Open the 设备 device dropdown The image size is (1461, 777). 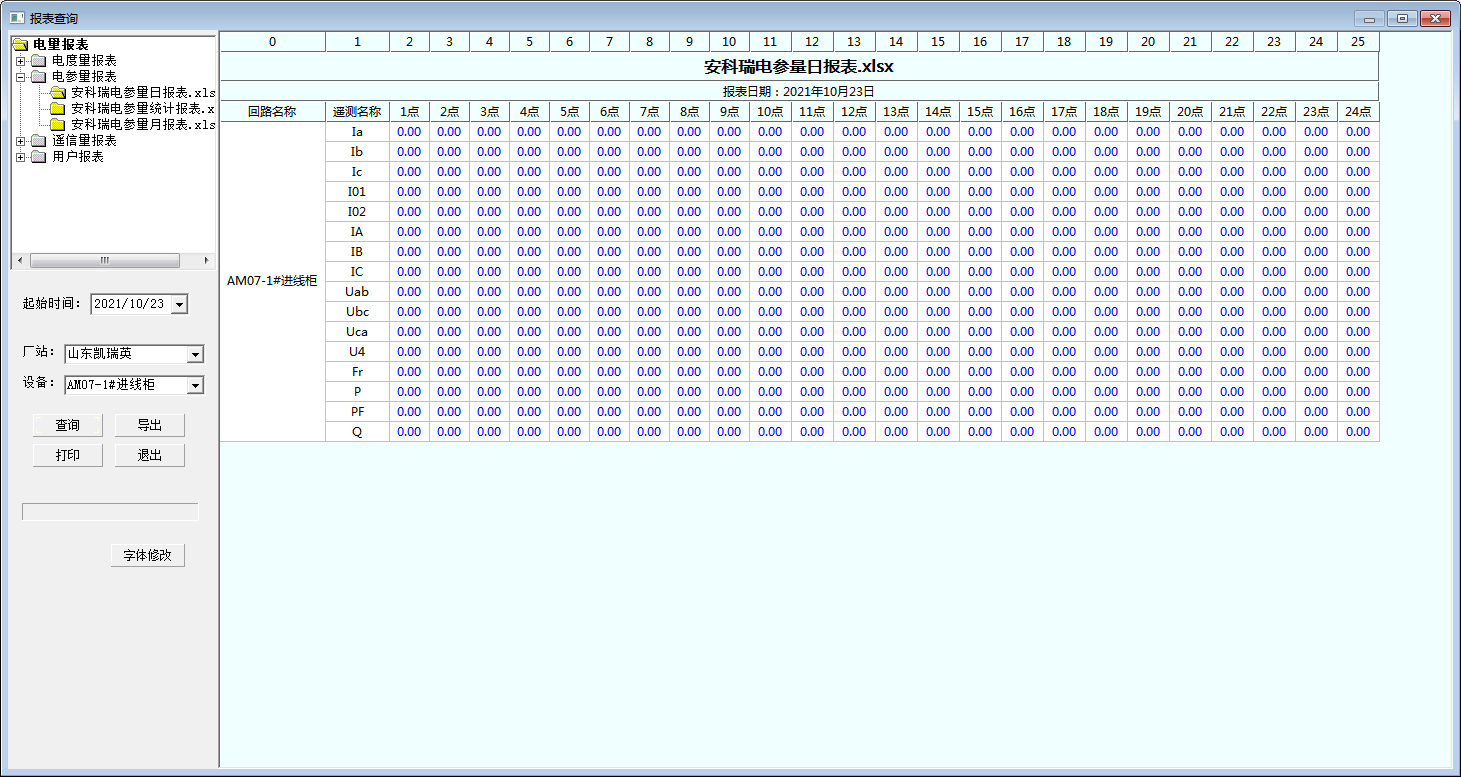click(195, 385)
